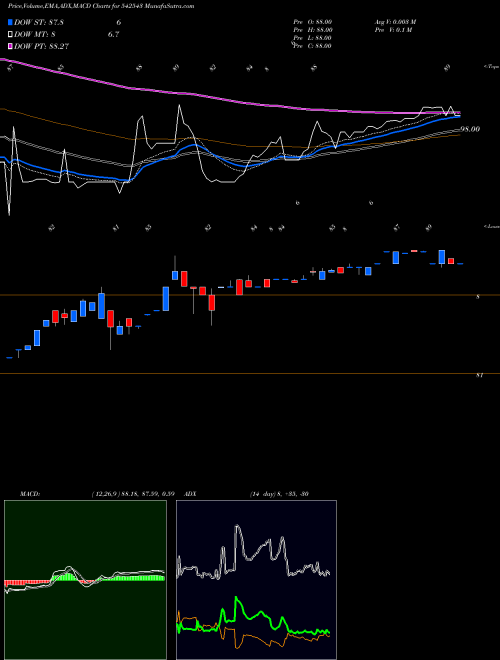Click the 'Pre O: 88.00' open value

313,22
